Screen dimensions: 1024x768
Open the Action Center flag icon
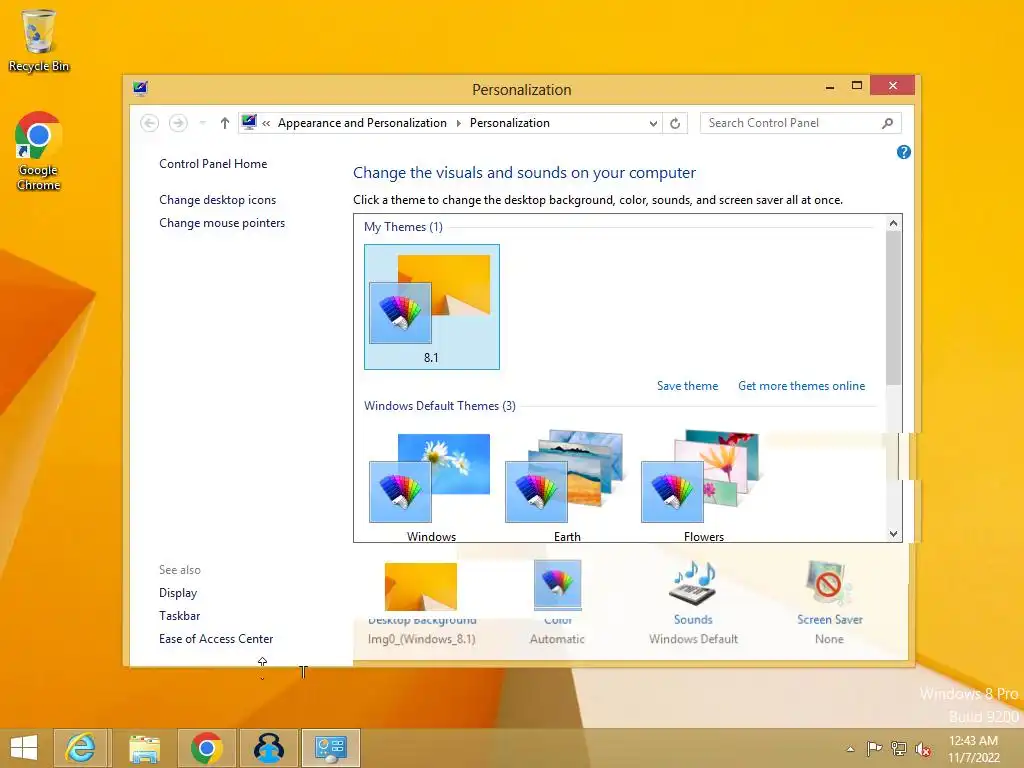pyautogui.click(x=874, y=748)
